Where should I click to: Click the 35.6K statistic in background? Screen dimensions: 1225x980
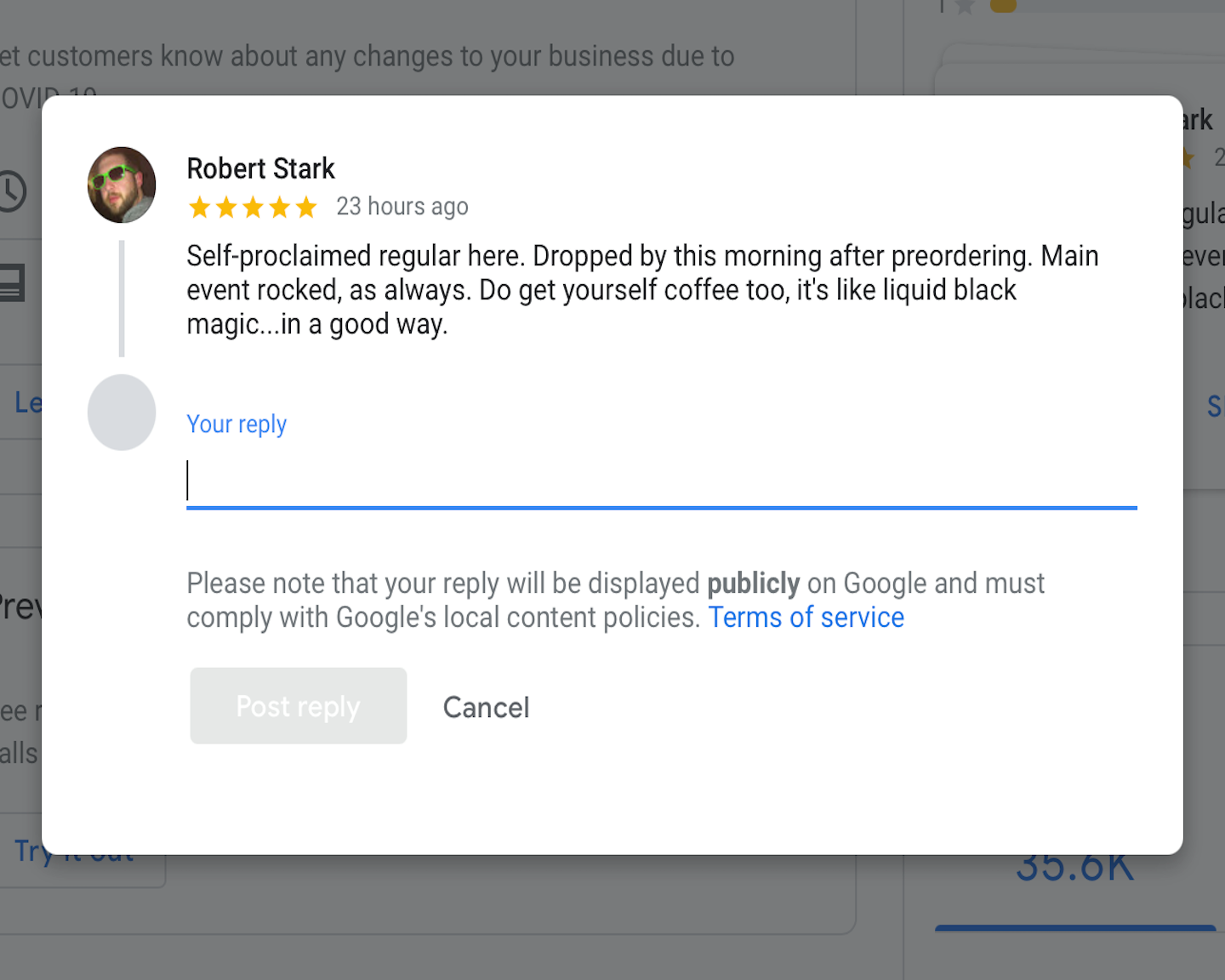pos(1074,869)
